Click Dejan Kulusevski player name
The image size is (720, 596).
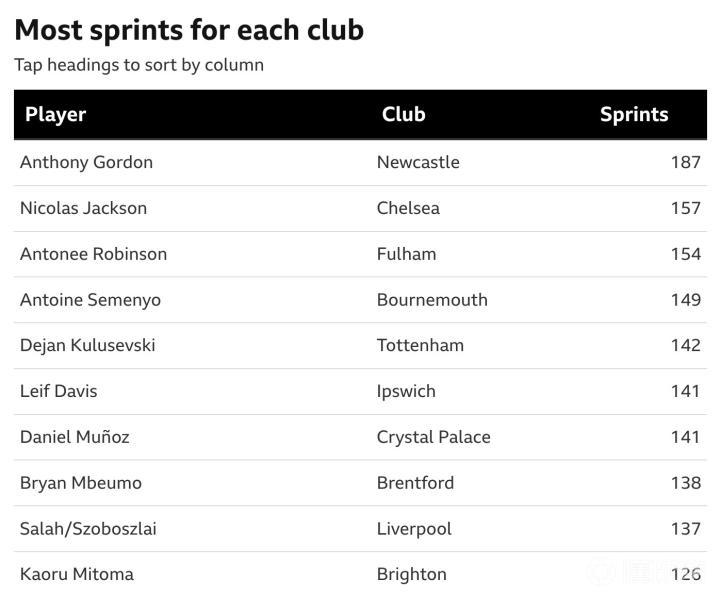pyautogui.click(x=87, y=345)
